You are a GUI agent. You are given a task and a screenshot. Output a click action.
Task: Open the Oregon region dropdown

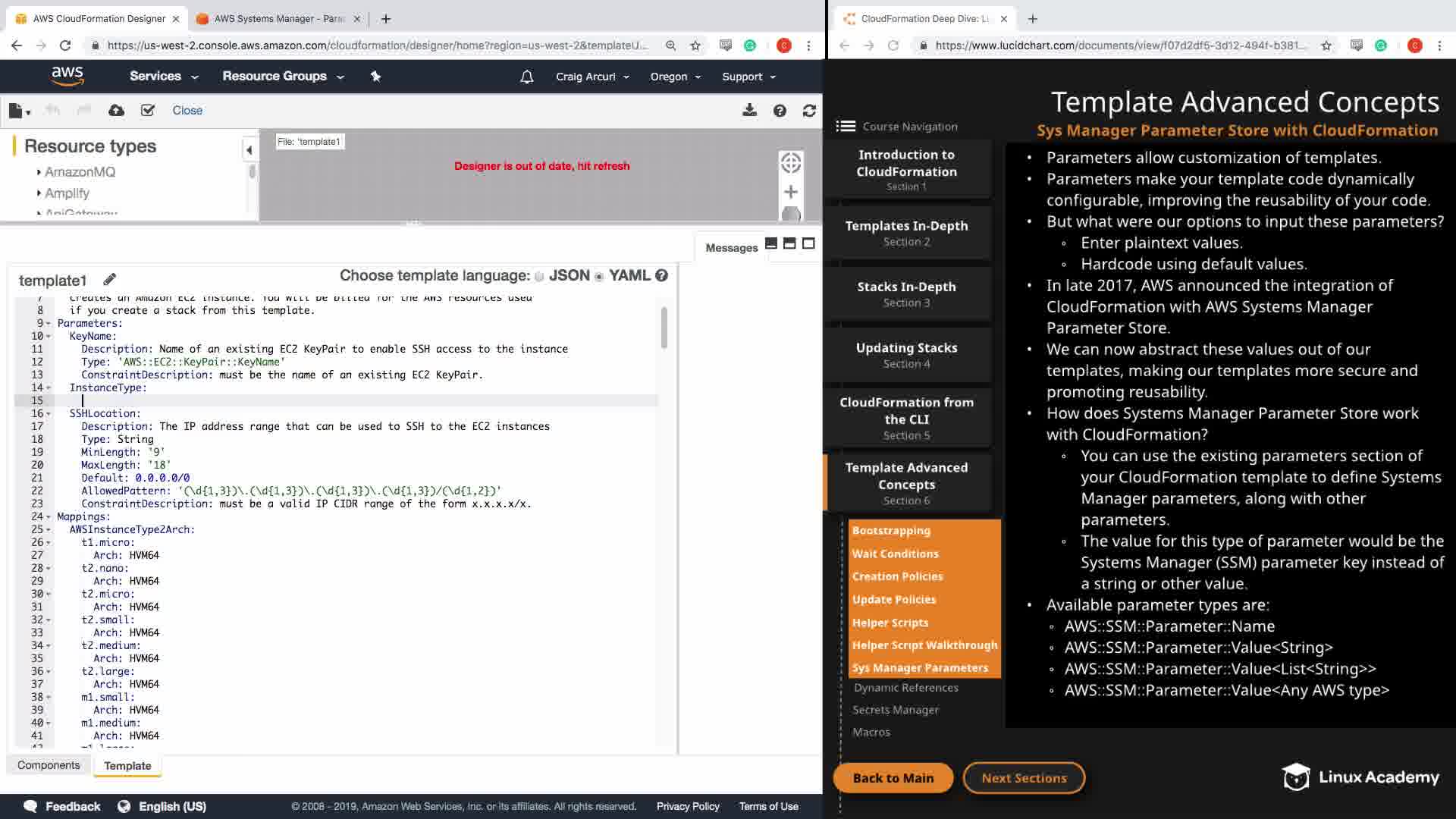tap(675, 77)
